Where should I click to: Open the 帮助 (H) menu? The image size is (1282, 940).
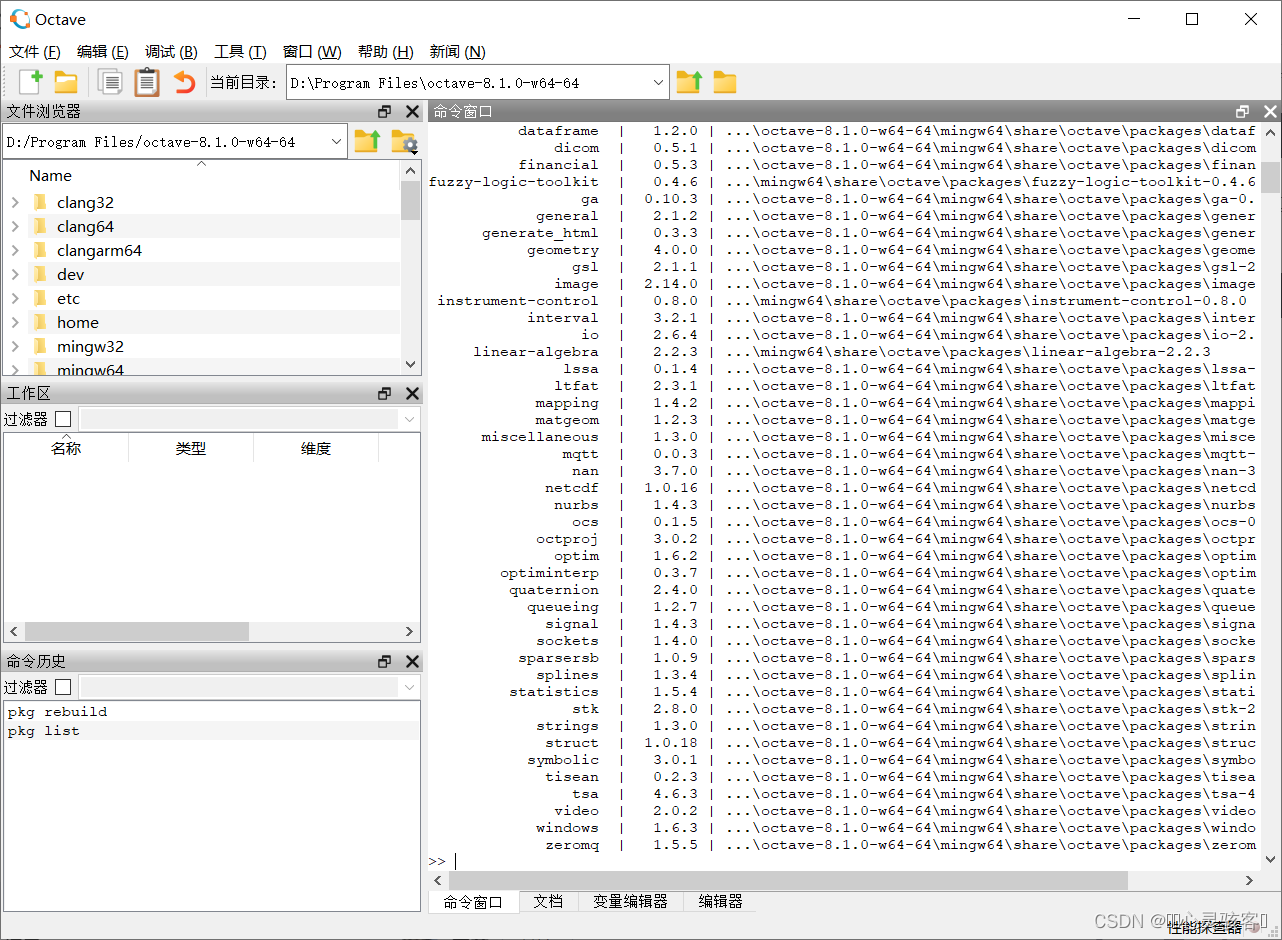click(x=385, y=52)
